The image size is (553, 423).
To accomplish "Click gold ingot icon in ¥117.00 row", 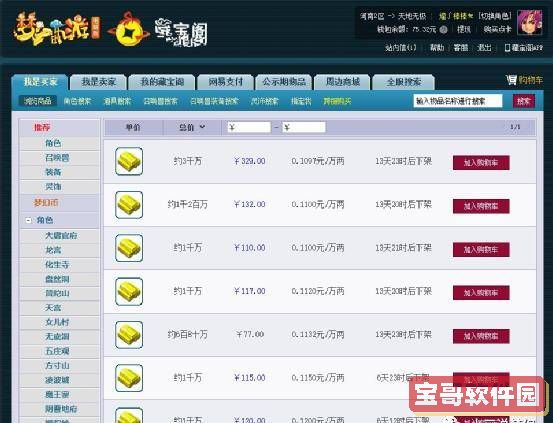I will click(x=129, y=291).
